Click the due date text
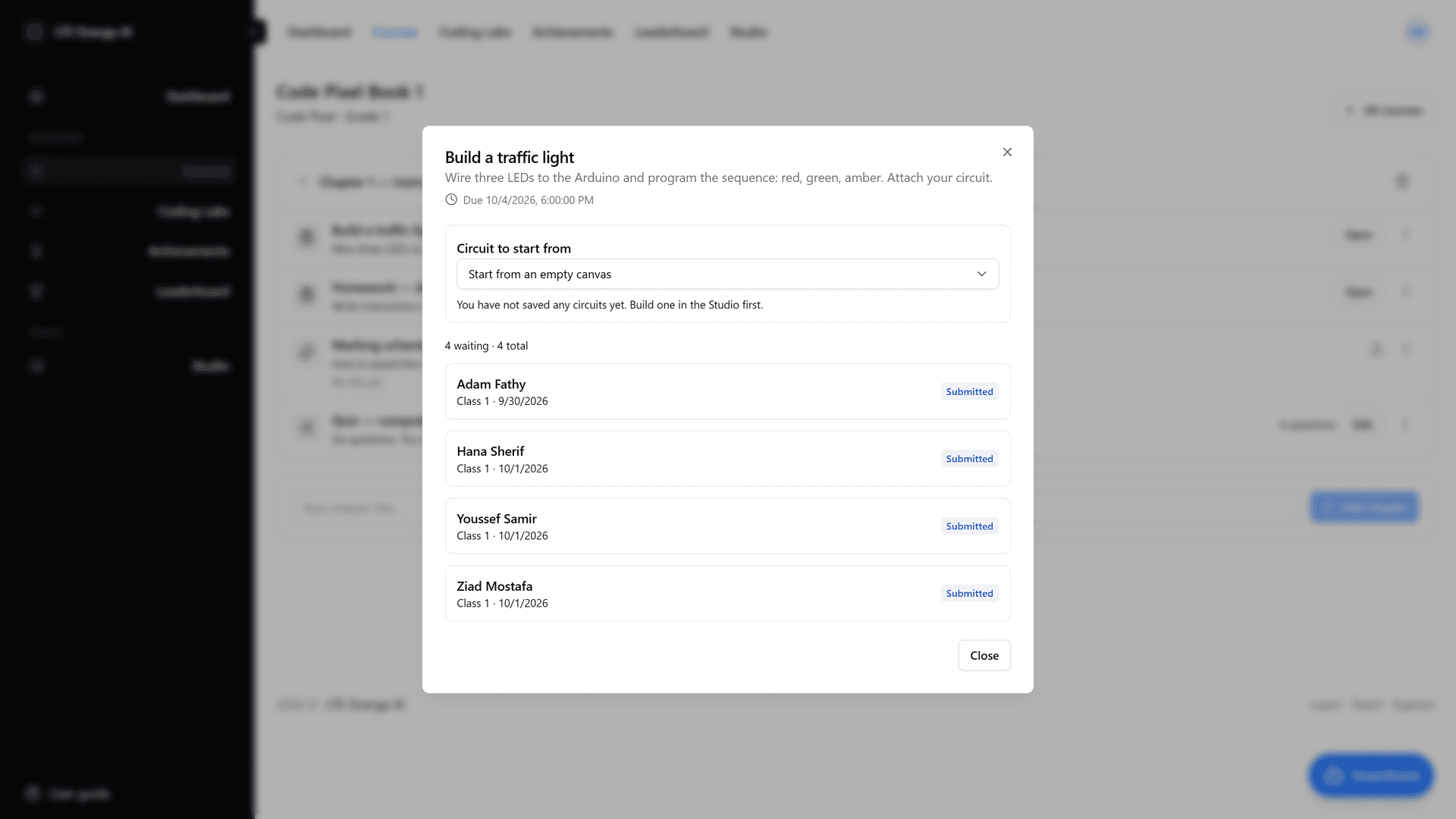This screenshot has height=819, width=1456. click(x=528, y=200)
